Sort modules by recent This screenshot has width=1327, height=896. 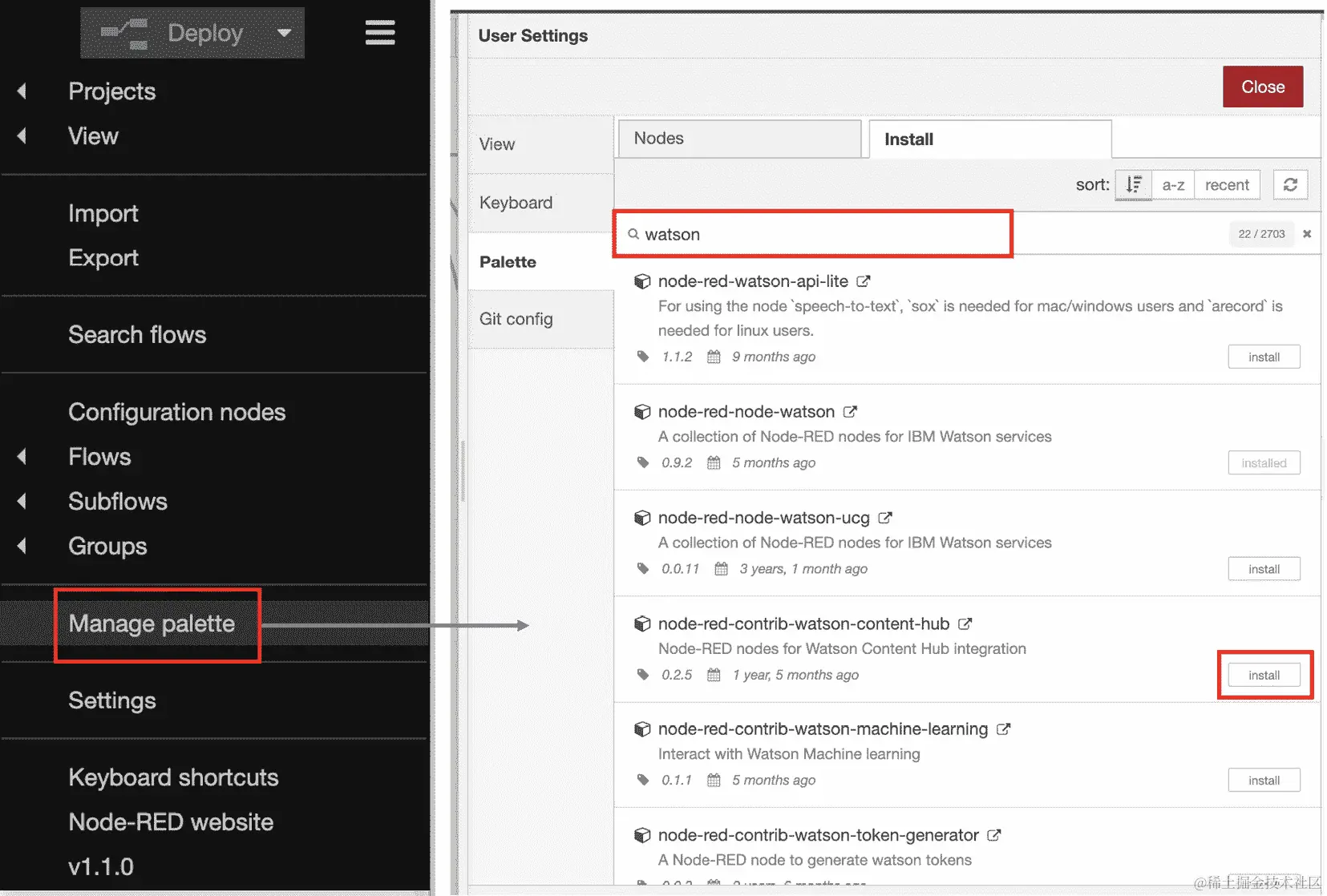pyautogui.click(x=1227, y=185)
